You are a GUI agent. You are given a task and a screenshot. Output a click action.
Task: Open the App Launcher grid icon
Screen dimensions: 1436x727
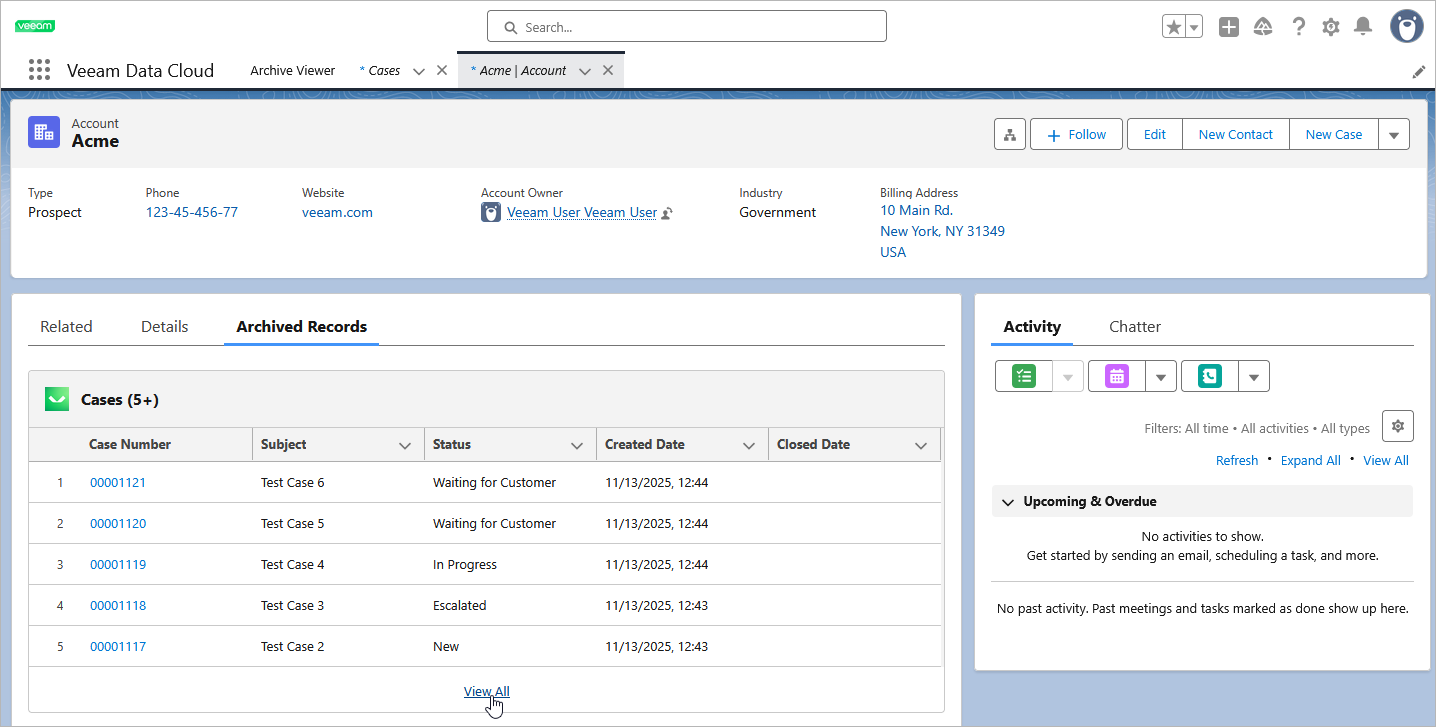tap(39, 69)
